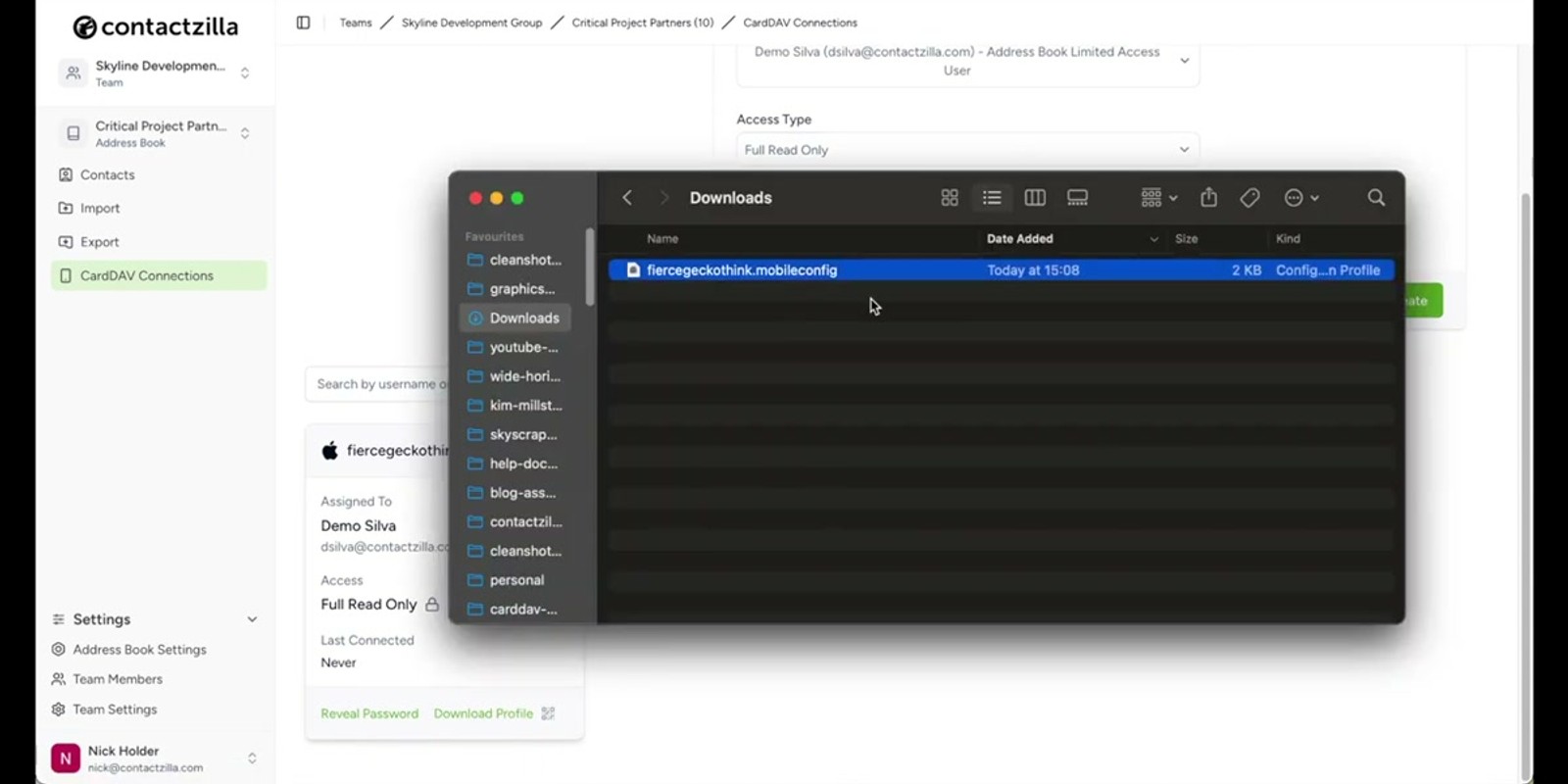1568x784 pixels.
Task: Sort Finder list by Date Added
Action: point(1020,239)
